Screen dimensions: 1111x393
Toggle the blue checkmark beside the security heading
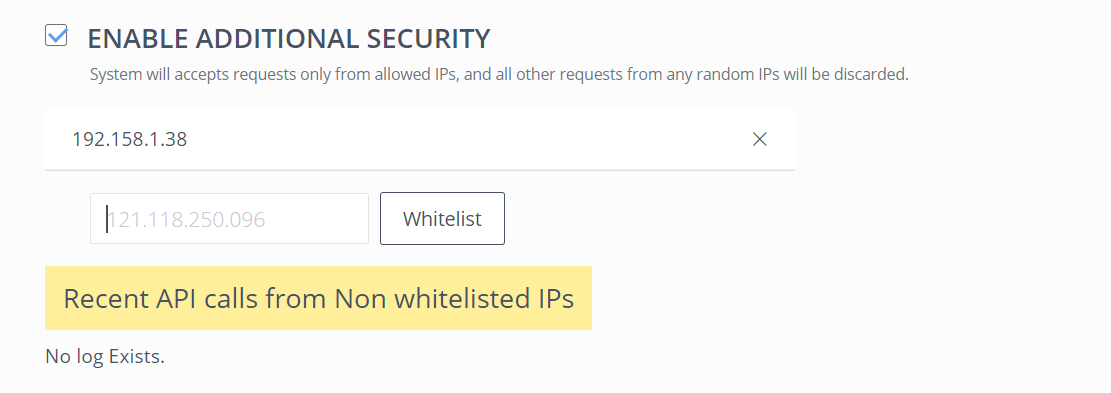pos(56,35)
